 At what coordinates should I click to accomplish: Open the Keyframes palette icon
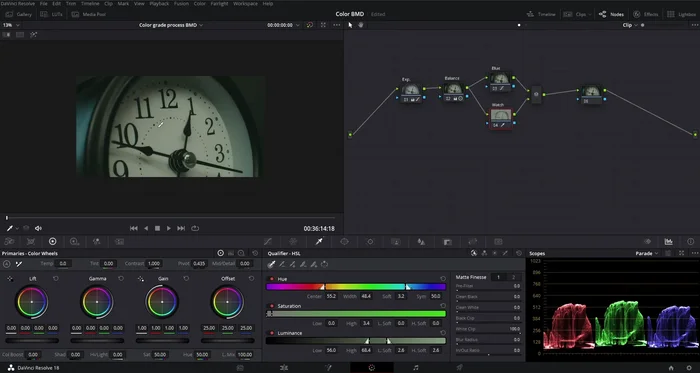coord(647,241)
